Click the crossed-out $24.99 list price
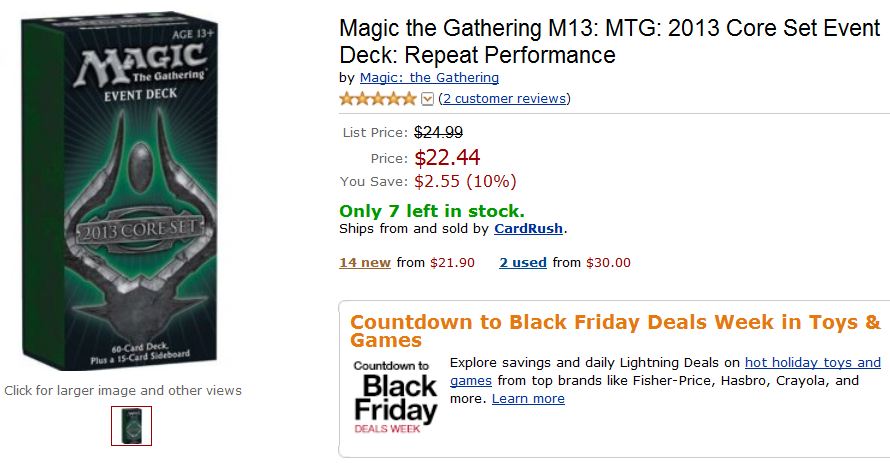Screen dimensions: 890x466 (x=438, y=132)
